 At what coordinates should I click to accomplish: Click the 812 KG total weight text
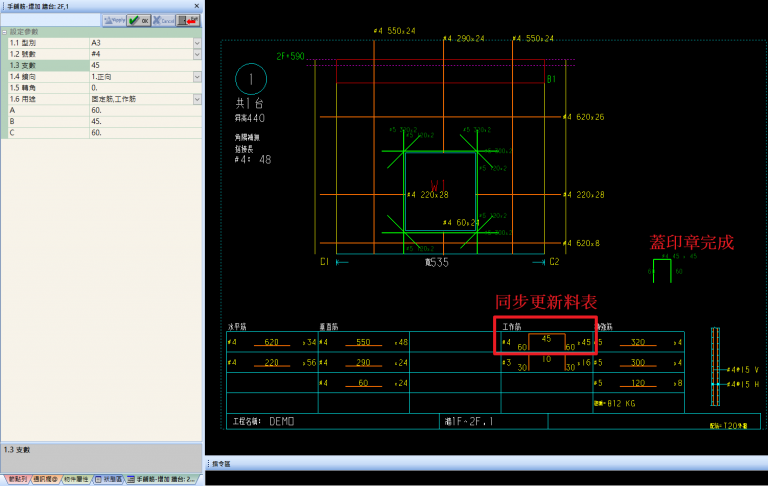pyautogui.click(x=615, y=404)
